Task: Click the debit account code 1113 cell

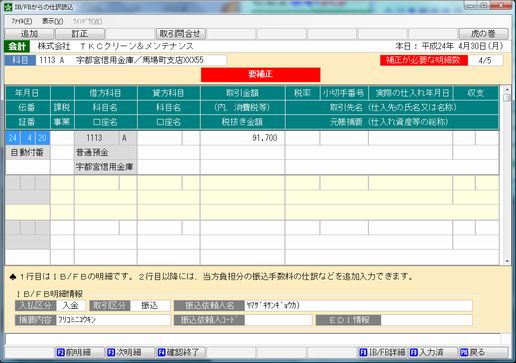Action: (97, 138)
